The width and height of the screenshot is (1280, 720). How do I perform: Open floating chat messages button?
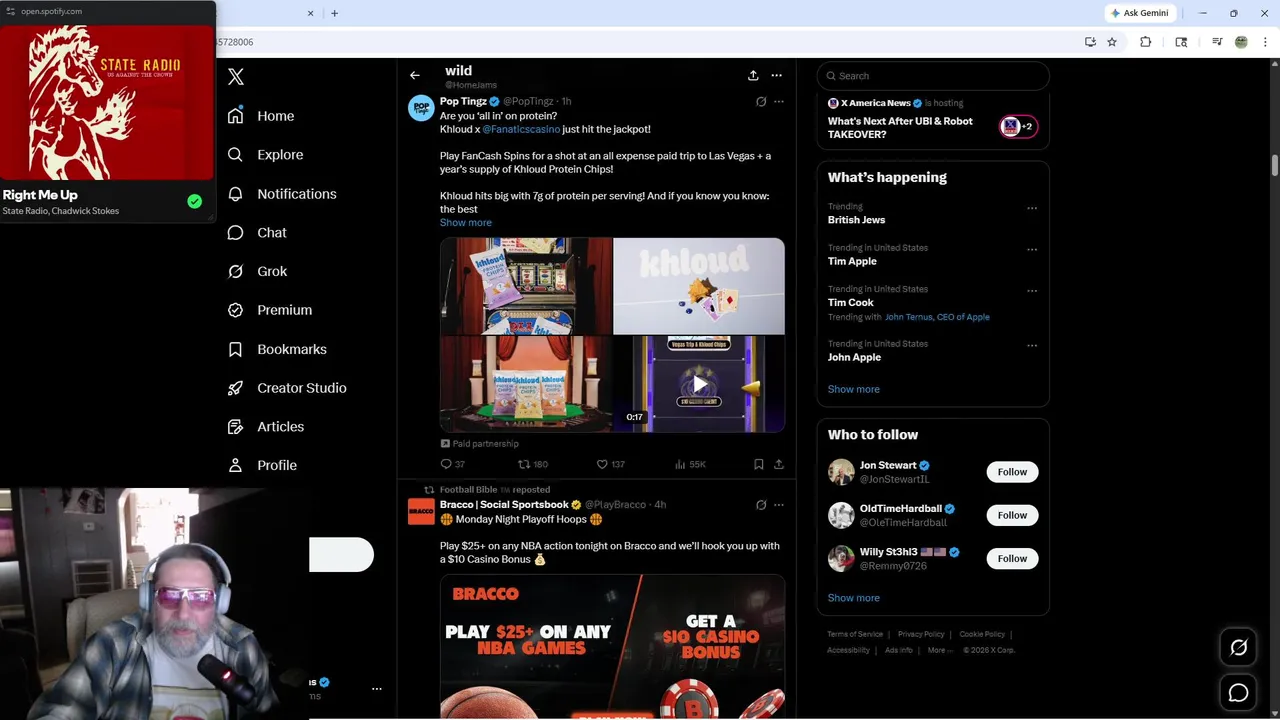tap(1238, 693)
